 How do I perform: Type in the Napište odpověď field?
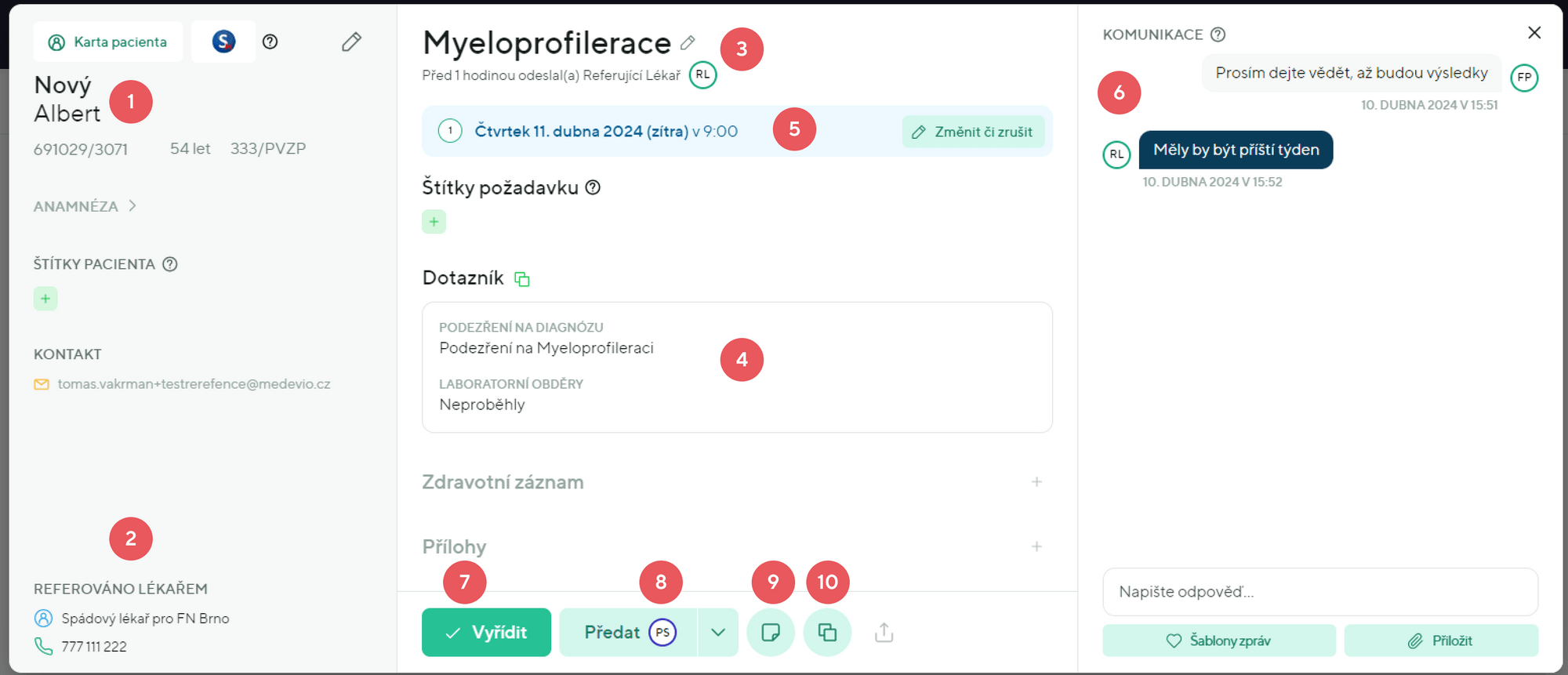pos(1319,592)
